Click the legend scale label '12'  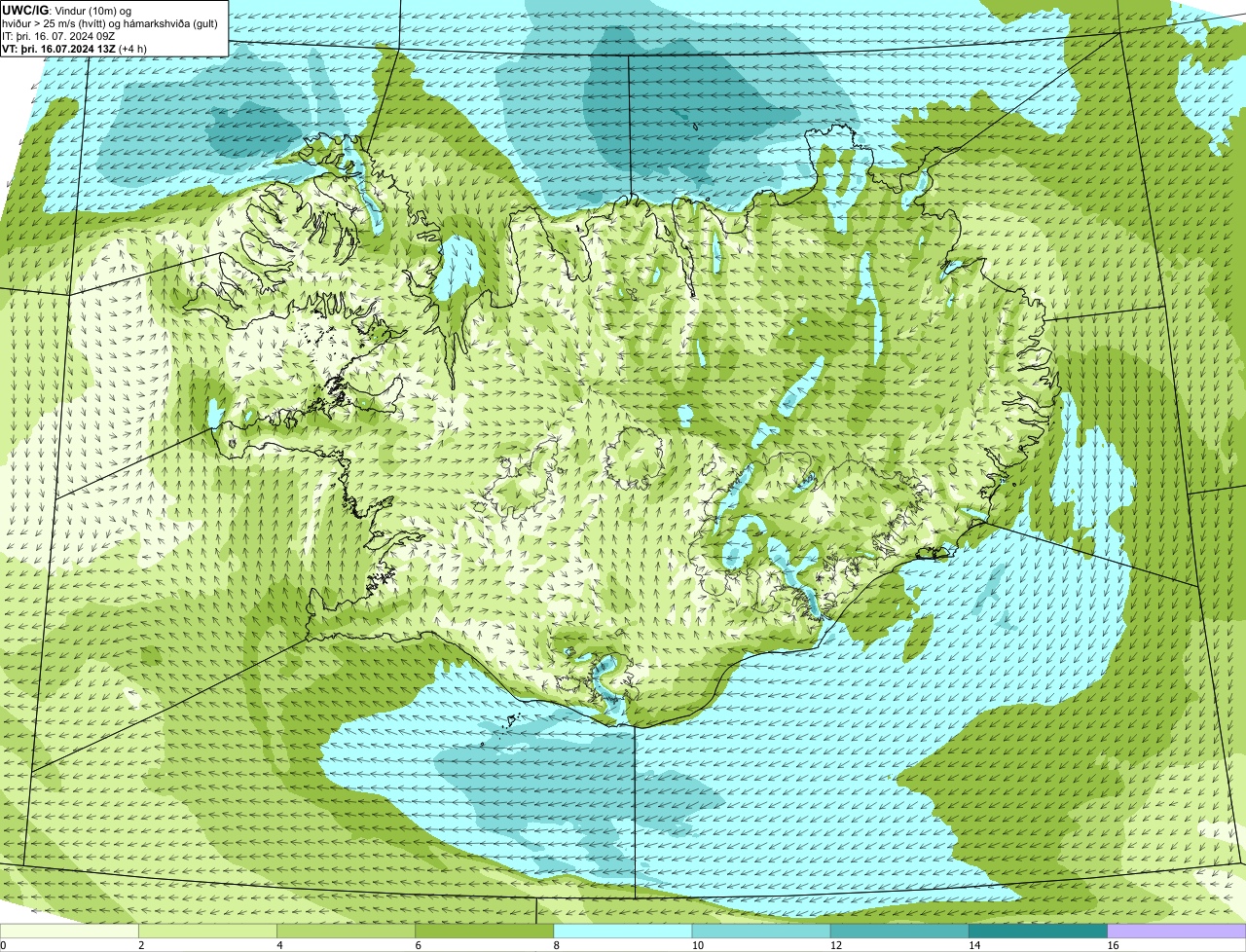[835, 945]
